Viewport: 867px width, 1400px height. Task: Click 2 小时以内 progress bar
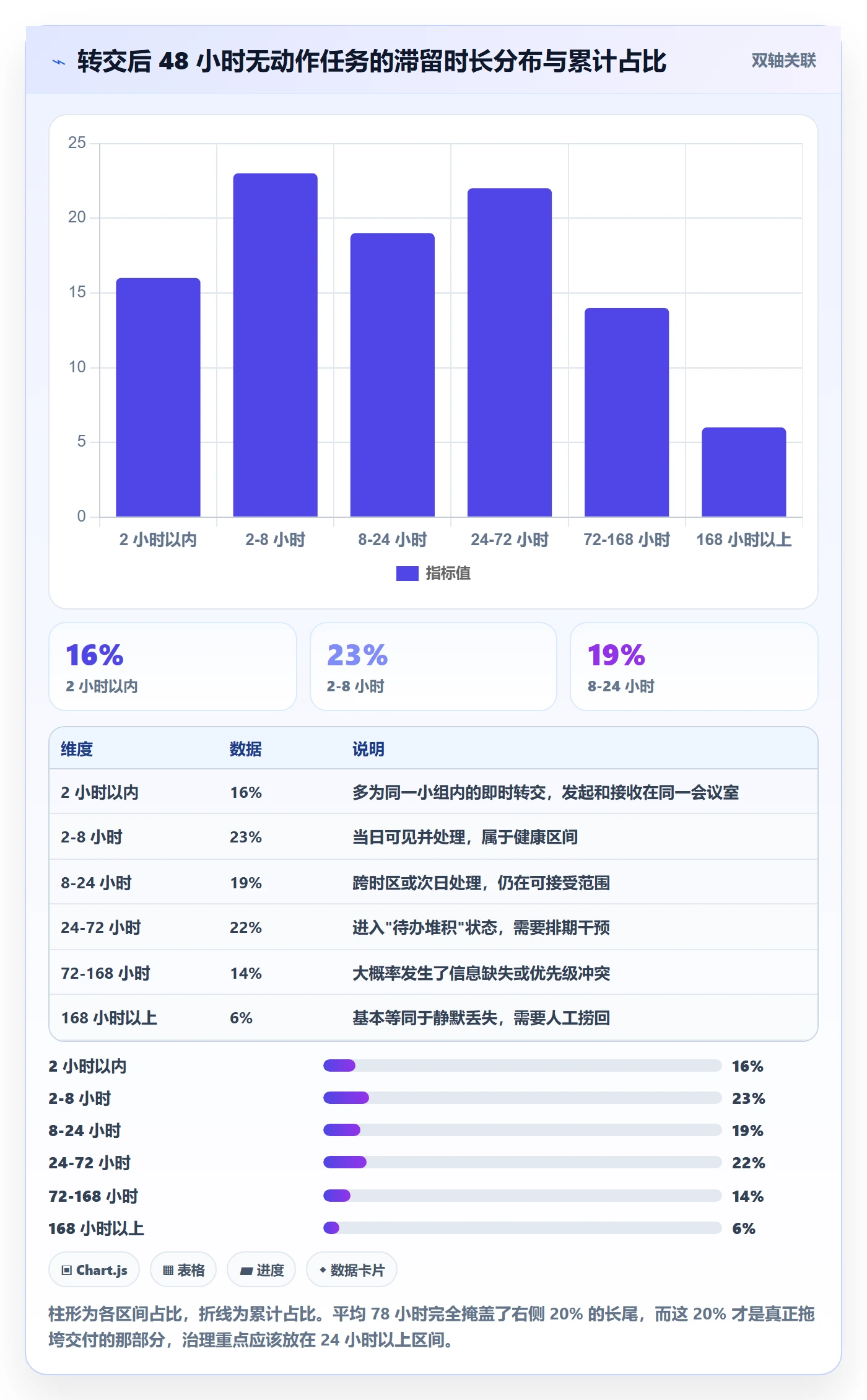pos(522,1065)
